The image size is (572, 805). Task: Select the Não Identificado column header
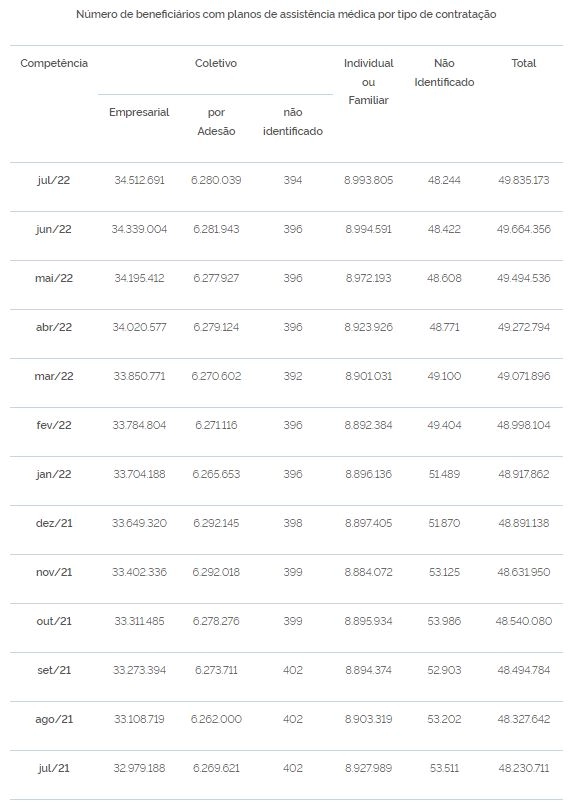pos(444,72)
